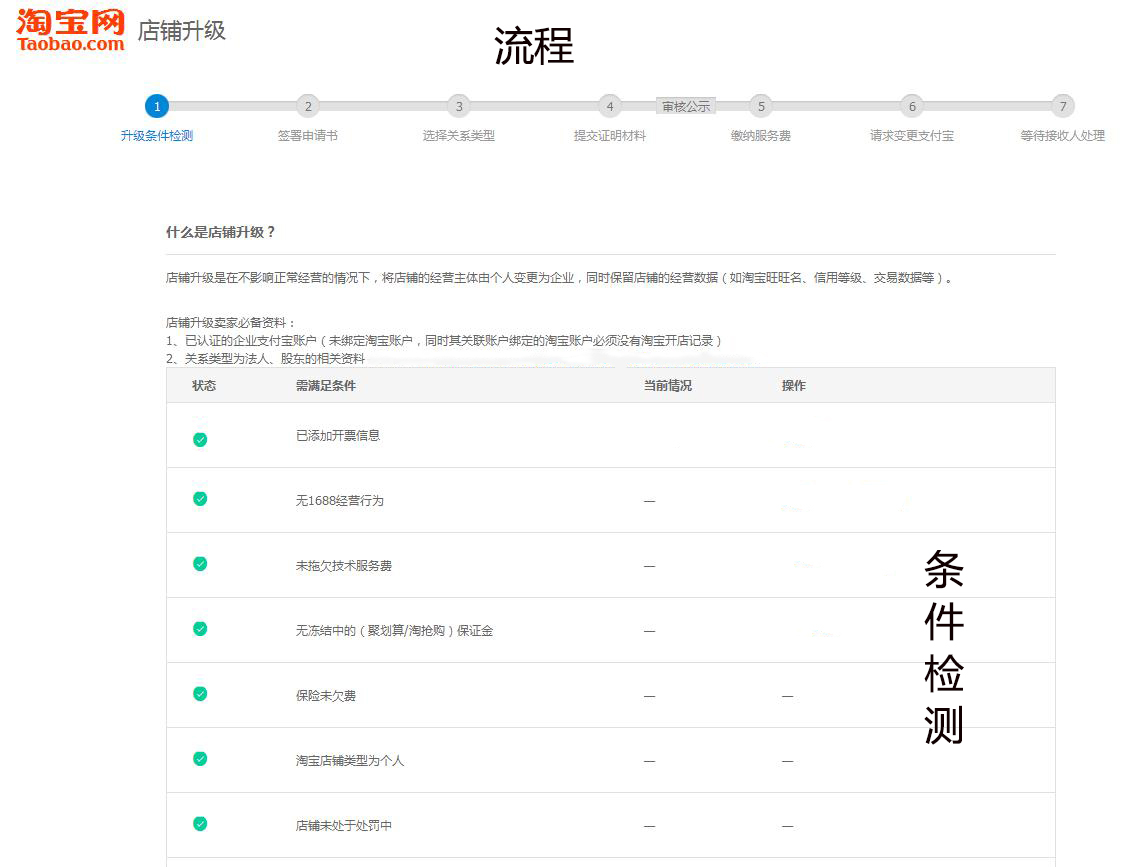Click the 审核公示 label on progress bar
Image resolution: width=1136 pixels, height=867 pixels.
(686, 106)
